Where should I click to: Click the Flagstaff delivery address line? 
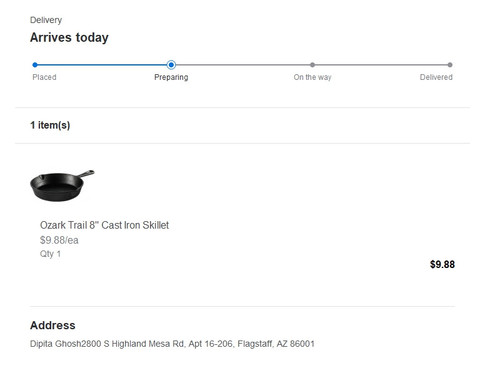tap(172, 344)
